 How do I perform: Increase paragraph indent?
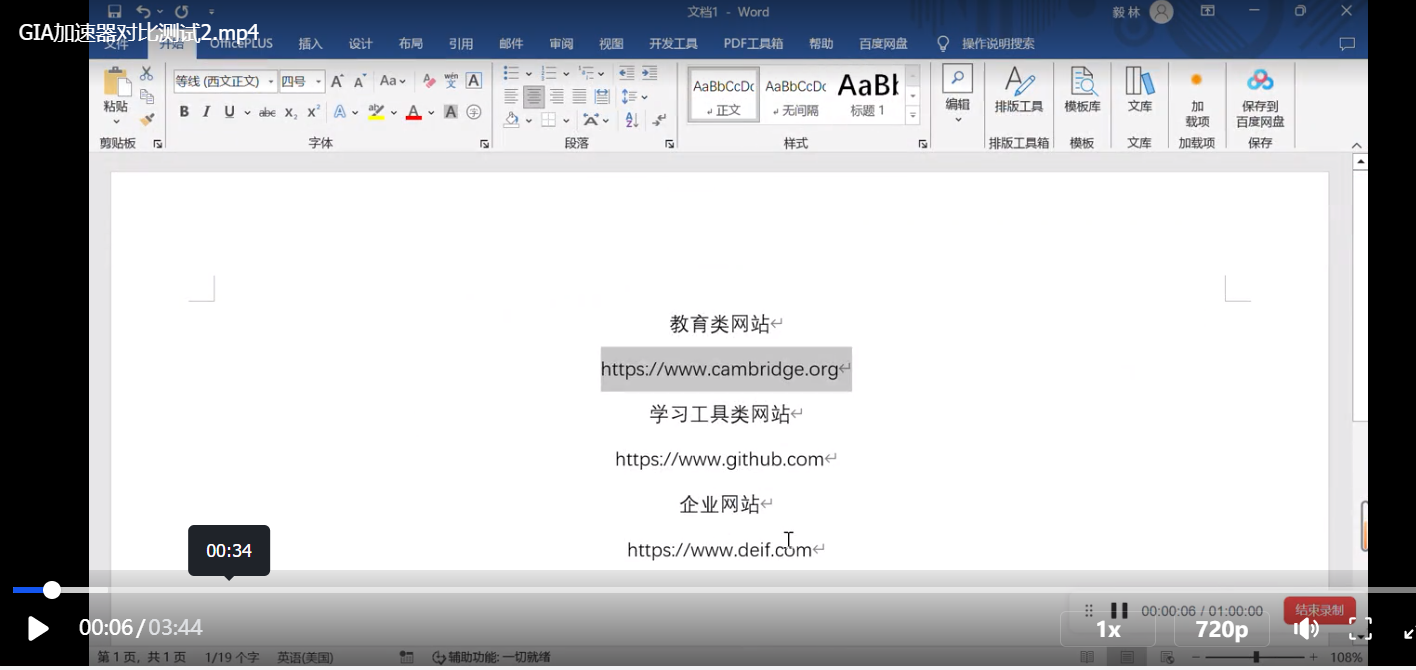click(650, 73)
